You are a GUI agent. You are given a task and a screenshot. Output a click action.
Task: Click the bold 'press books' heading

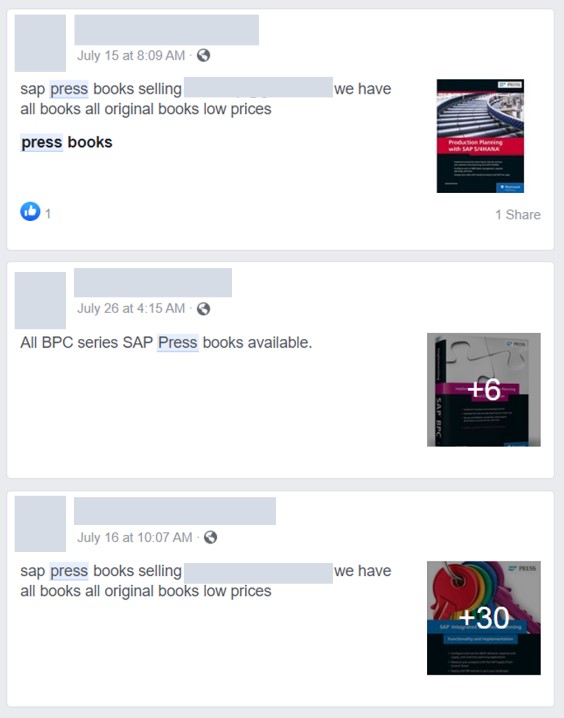tap(66, 142)
